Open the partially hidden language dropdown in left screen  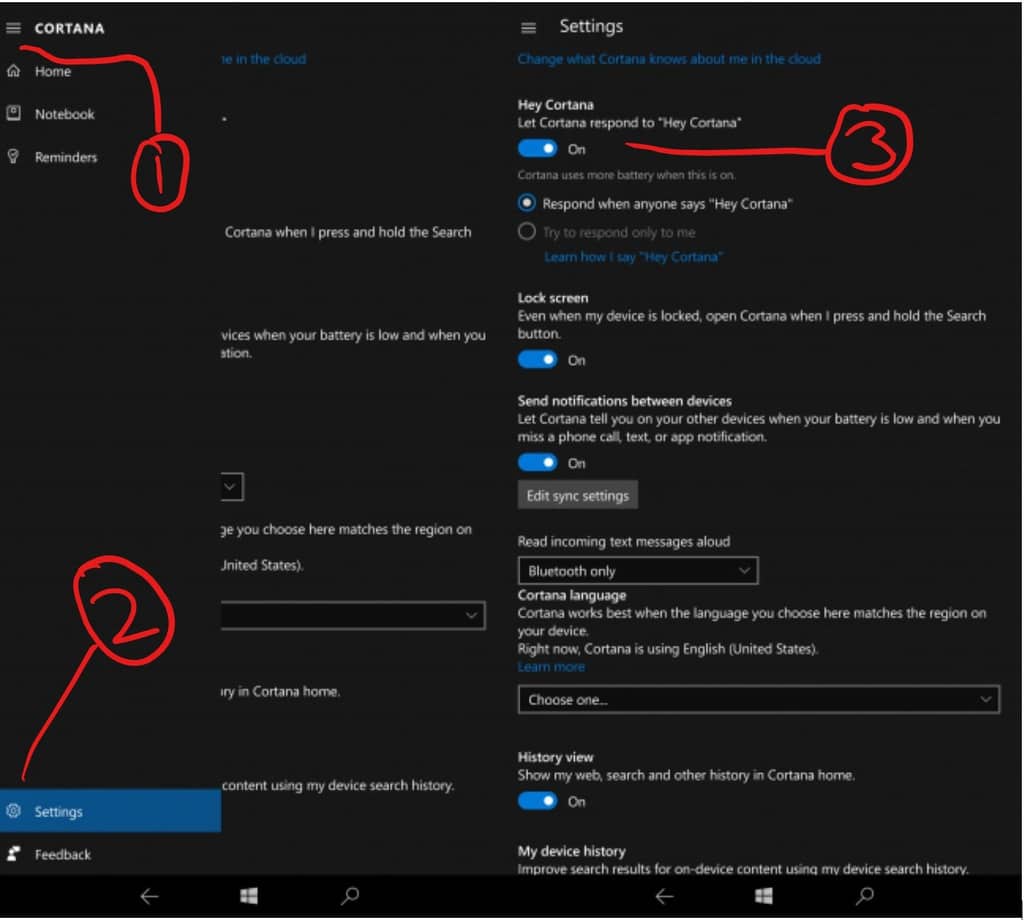353,615
